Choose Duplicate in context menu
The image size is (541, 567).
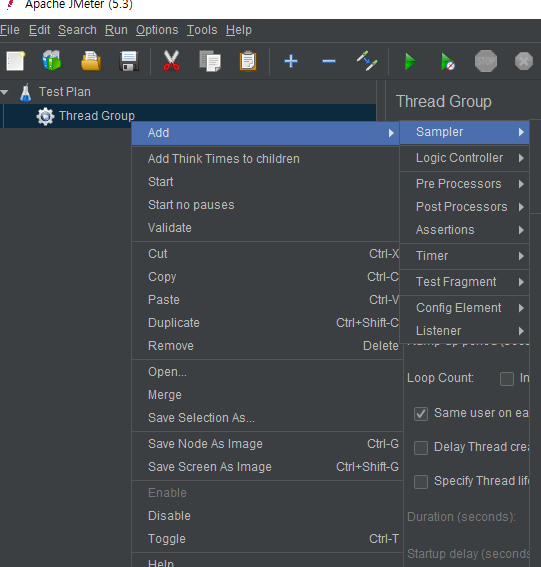(x=266, y=323)
